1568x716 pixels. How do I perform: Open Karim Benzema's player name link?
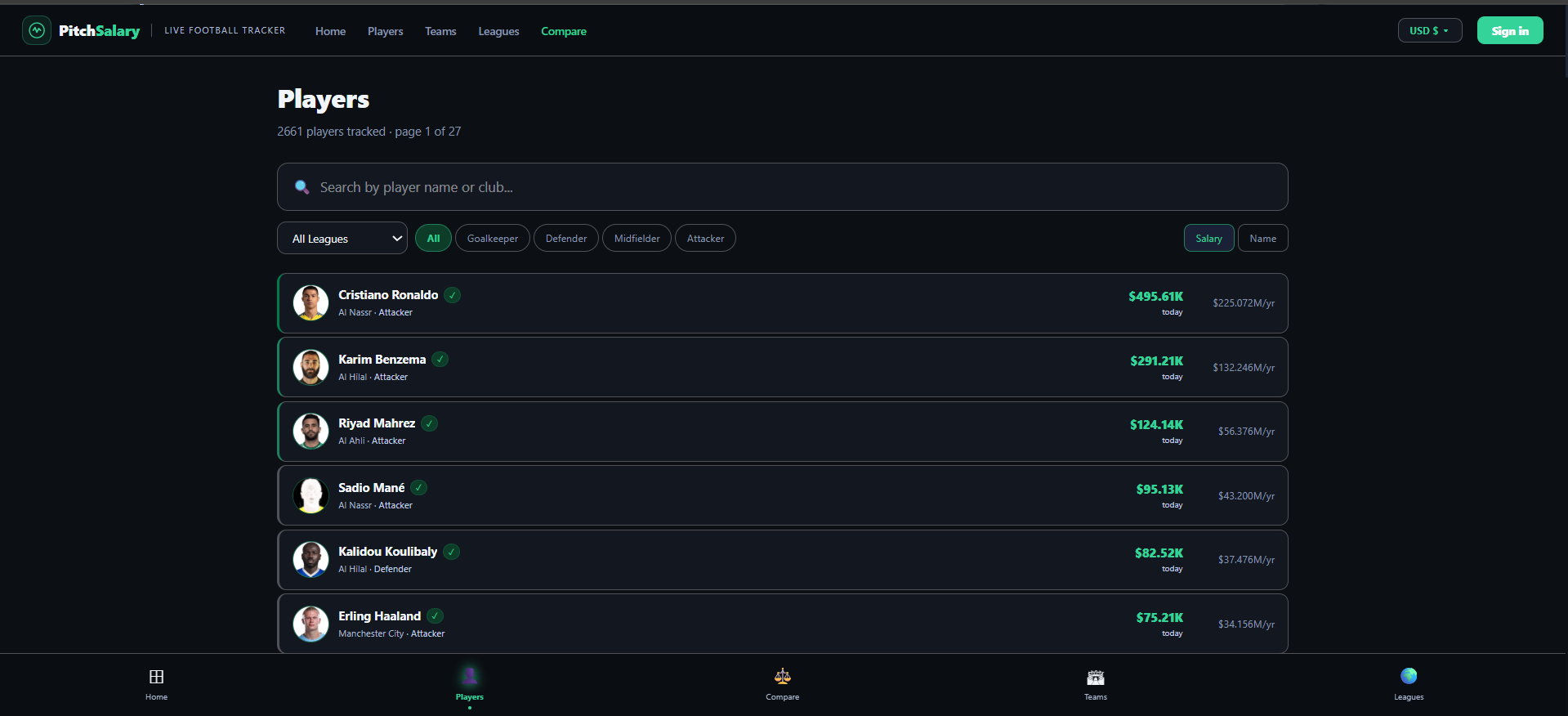pos(382,360)
